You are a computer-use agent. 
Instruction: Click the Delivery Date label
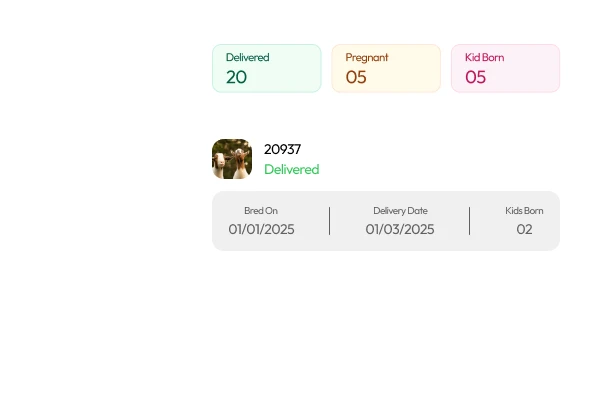pyautogui.click(x=400, y=211)
